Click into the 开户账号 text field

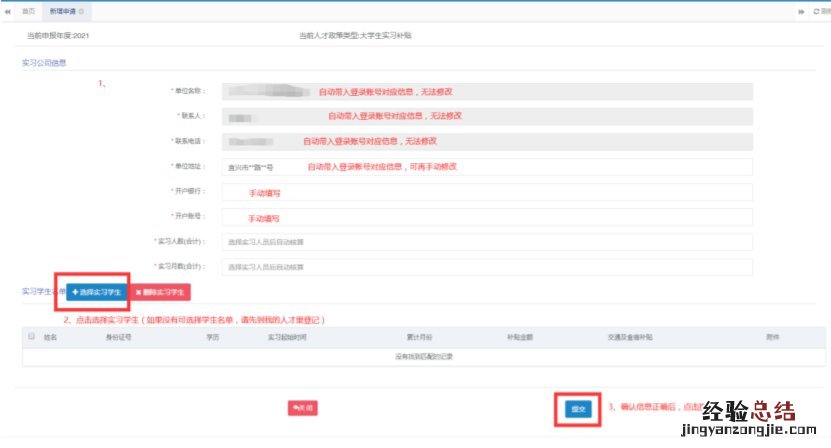(486, 217)
